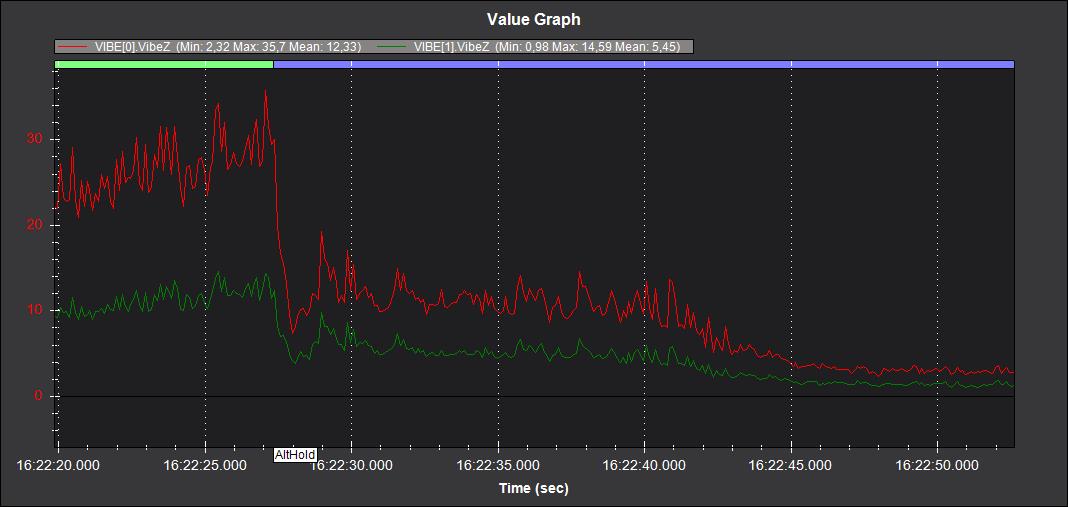Click the 16:22:40.000 time axis label
1068x507 pixels.
pos(644,465)
